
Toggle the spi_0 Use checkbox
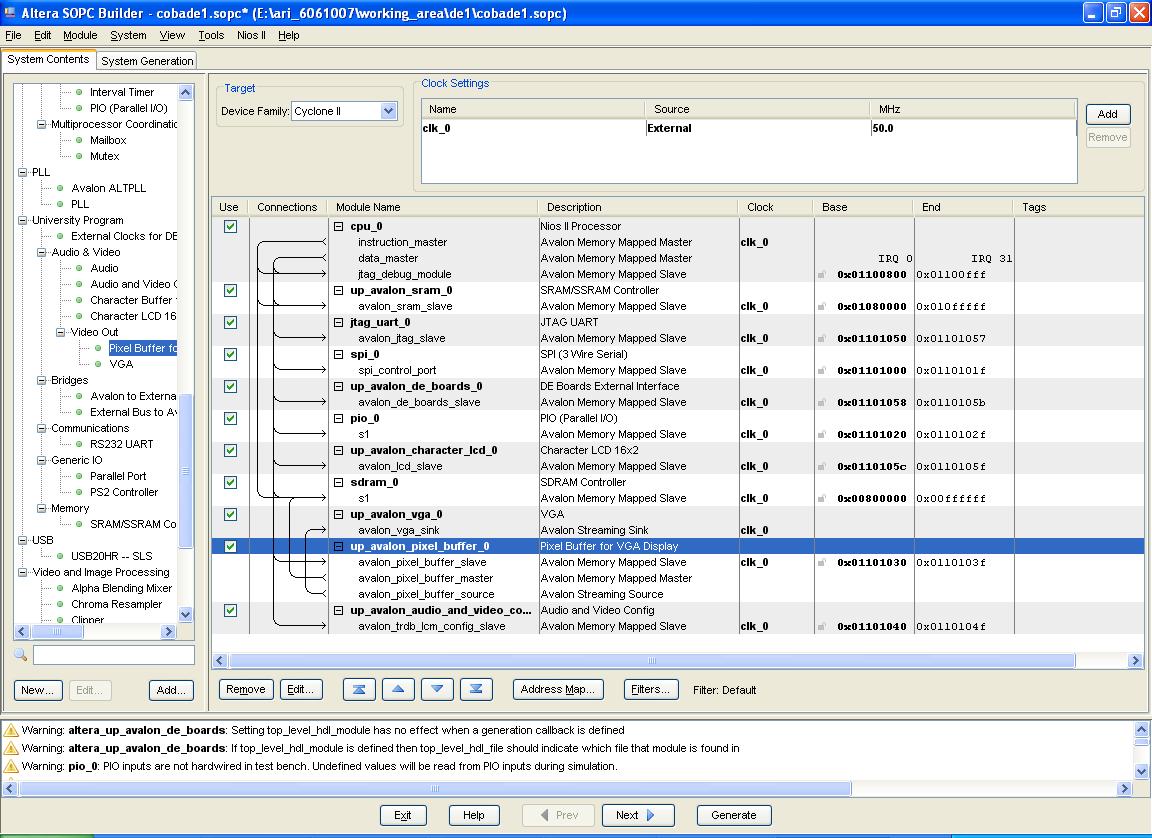231,354
